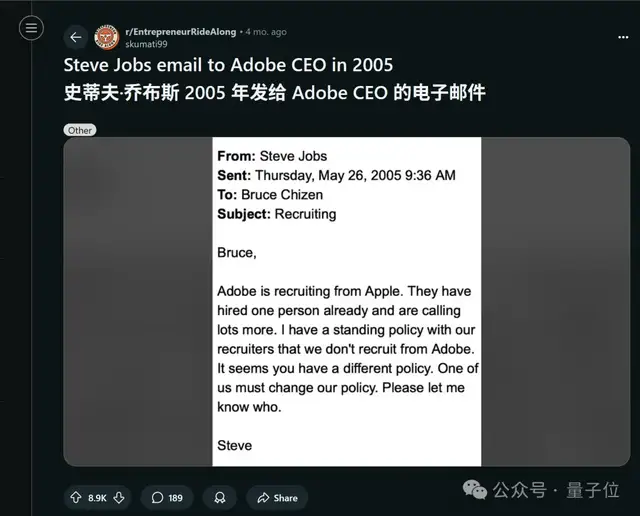Give an award to this post

pyautogui.click(x=220, y=497)
